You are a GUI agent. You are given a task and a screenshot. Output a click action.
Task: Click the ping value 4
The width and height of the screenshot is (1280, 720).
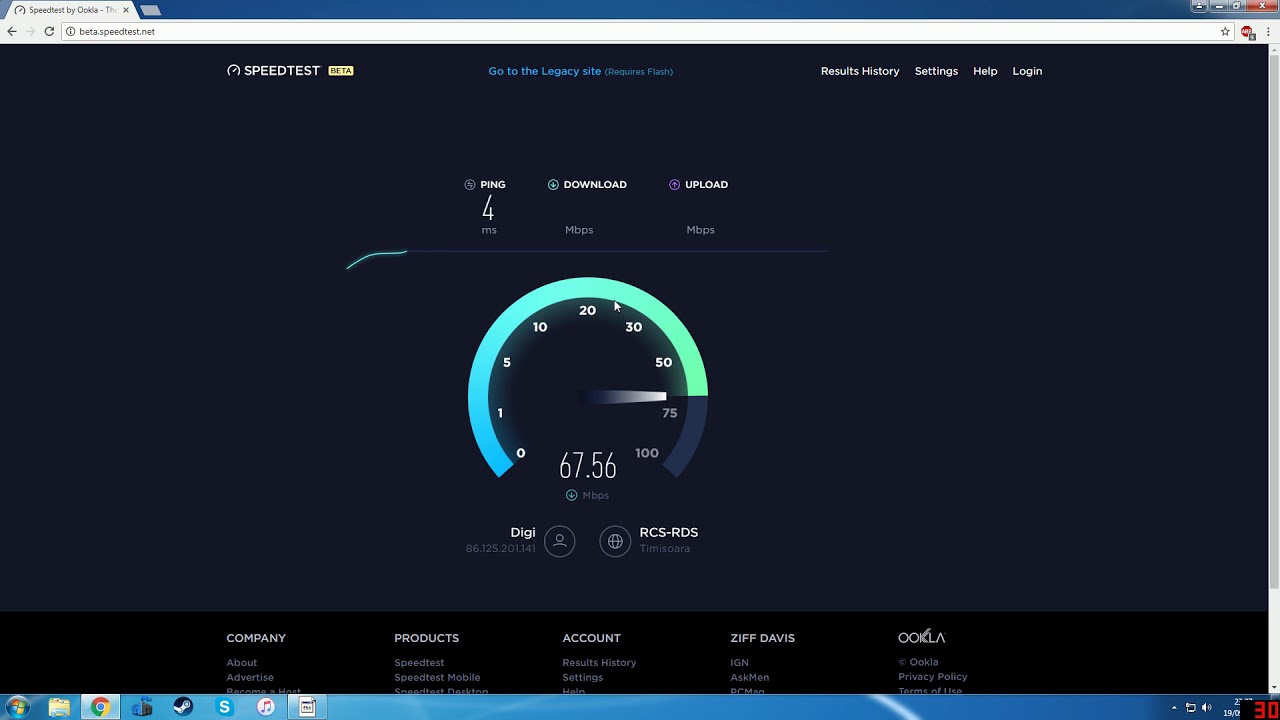pos(488,209)
